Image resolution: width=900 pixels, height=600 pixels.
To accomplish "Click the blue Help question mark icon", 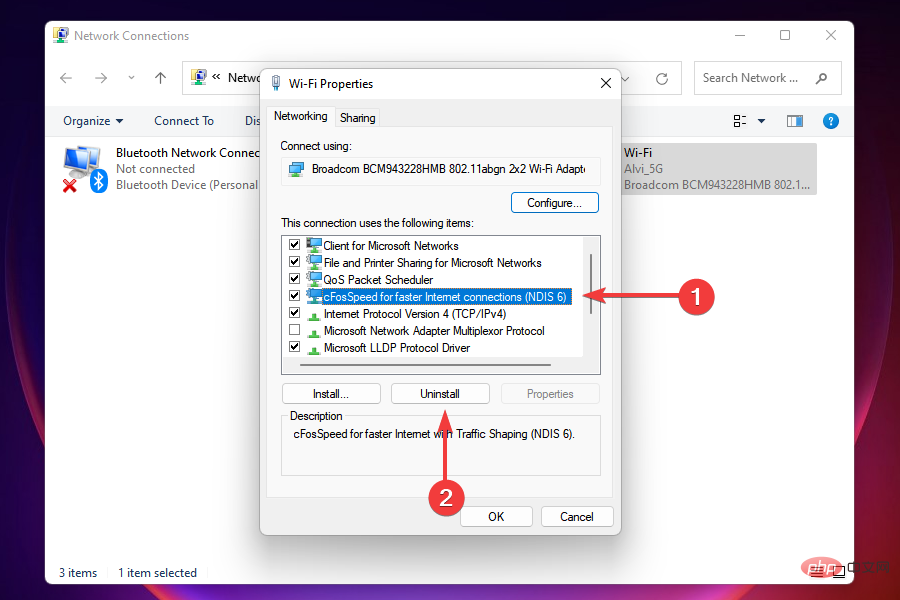I will tap(831, 120).
